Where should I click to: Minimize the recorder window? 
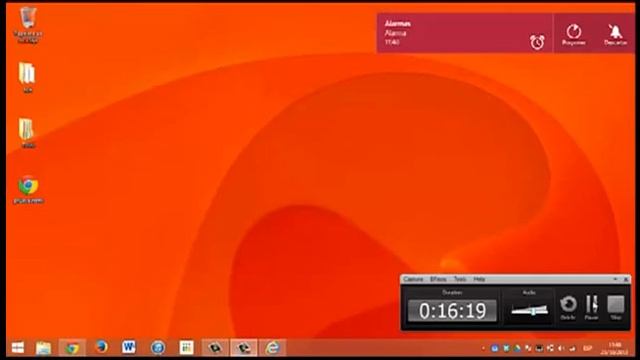615,279
